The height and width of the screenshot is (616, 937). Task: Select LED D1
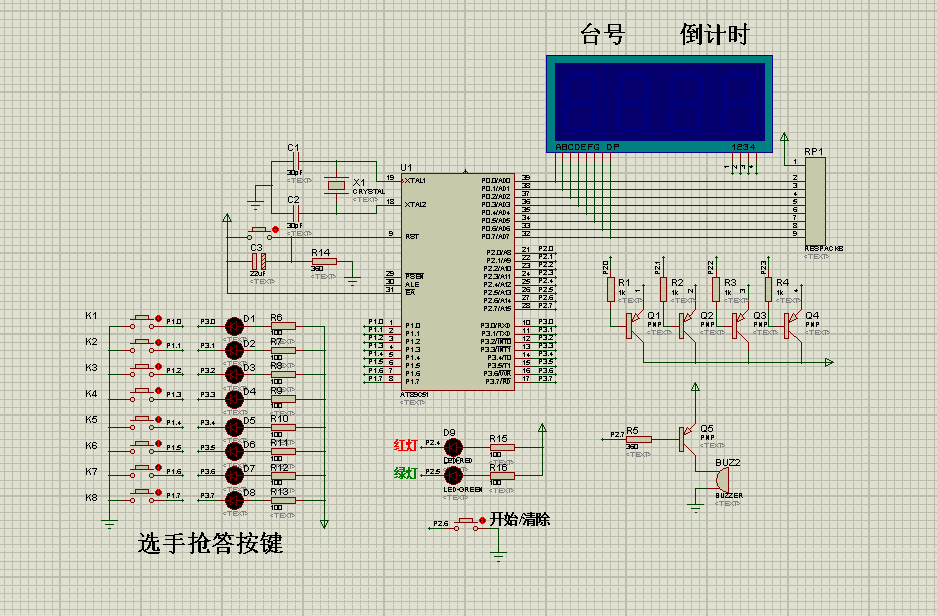point(234,326)
